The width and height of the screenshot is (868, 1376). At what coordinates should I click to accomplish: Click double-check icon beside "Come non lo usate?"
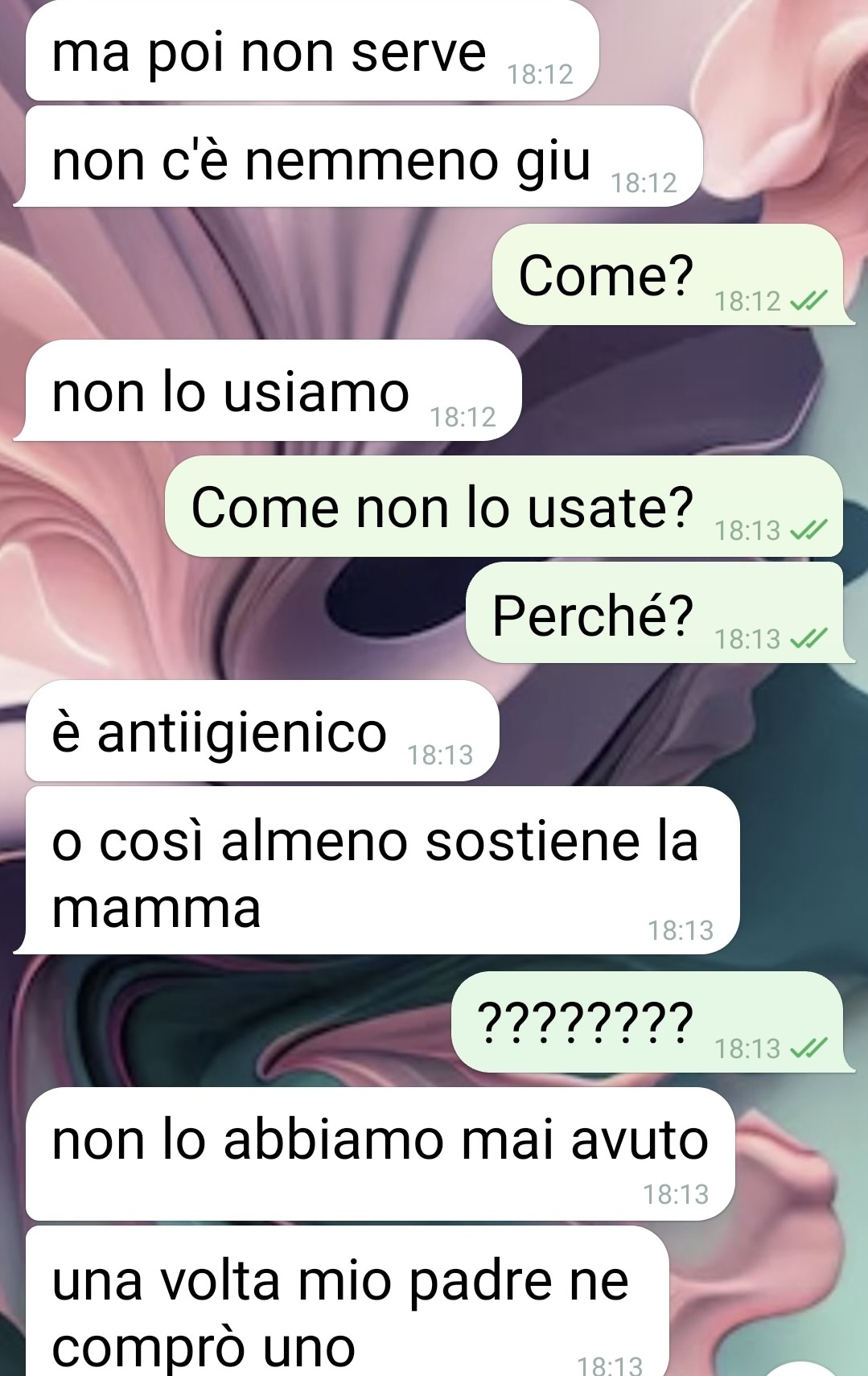pos(808,530)
